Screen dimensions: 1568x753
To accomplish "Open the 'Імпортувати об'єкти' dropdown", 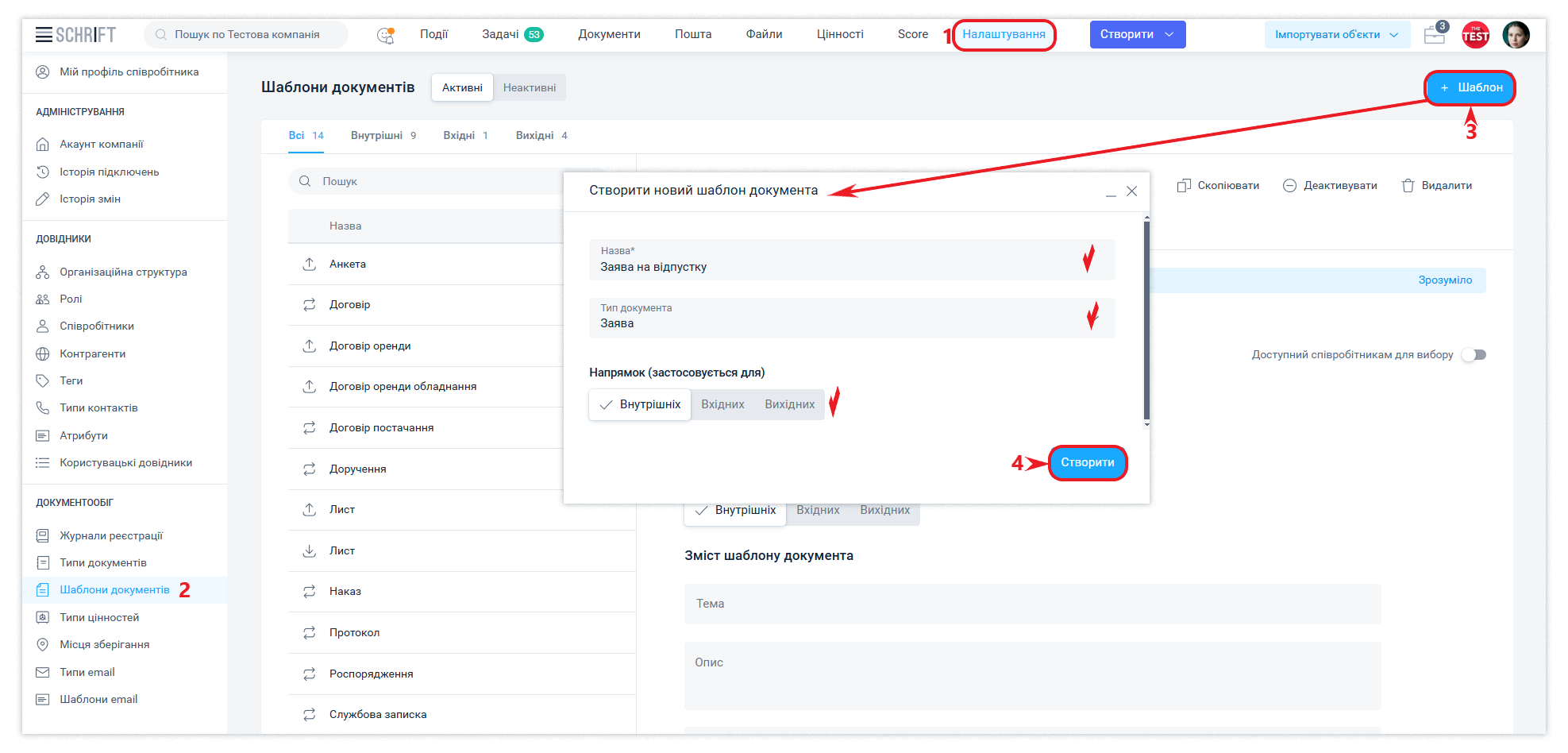I will [1336, 35].
